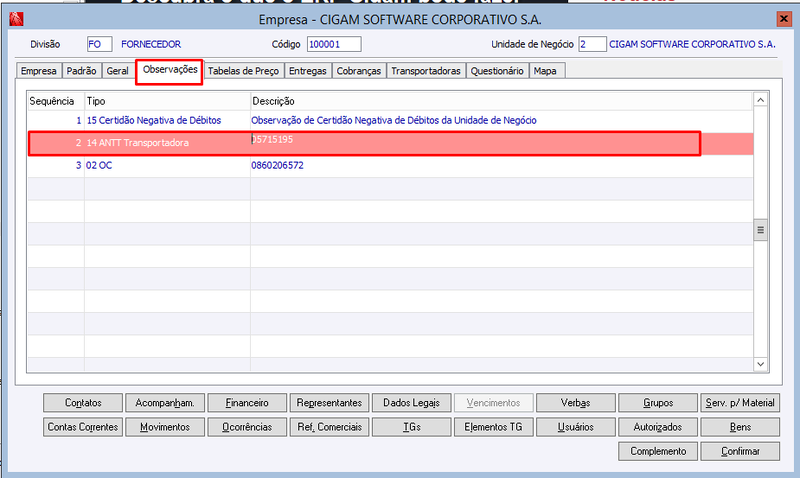Switch to the Padrão tab

click(x=82, y=71)
